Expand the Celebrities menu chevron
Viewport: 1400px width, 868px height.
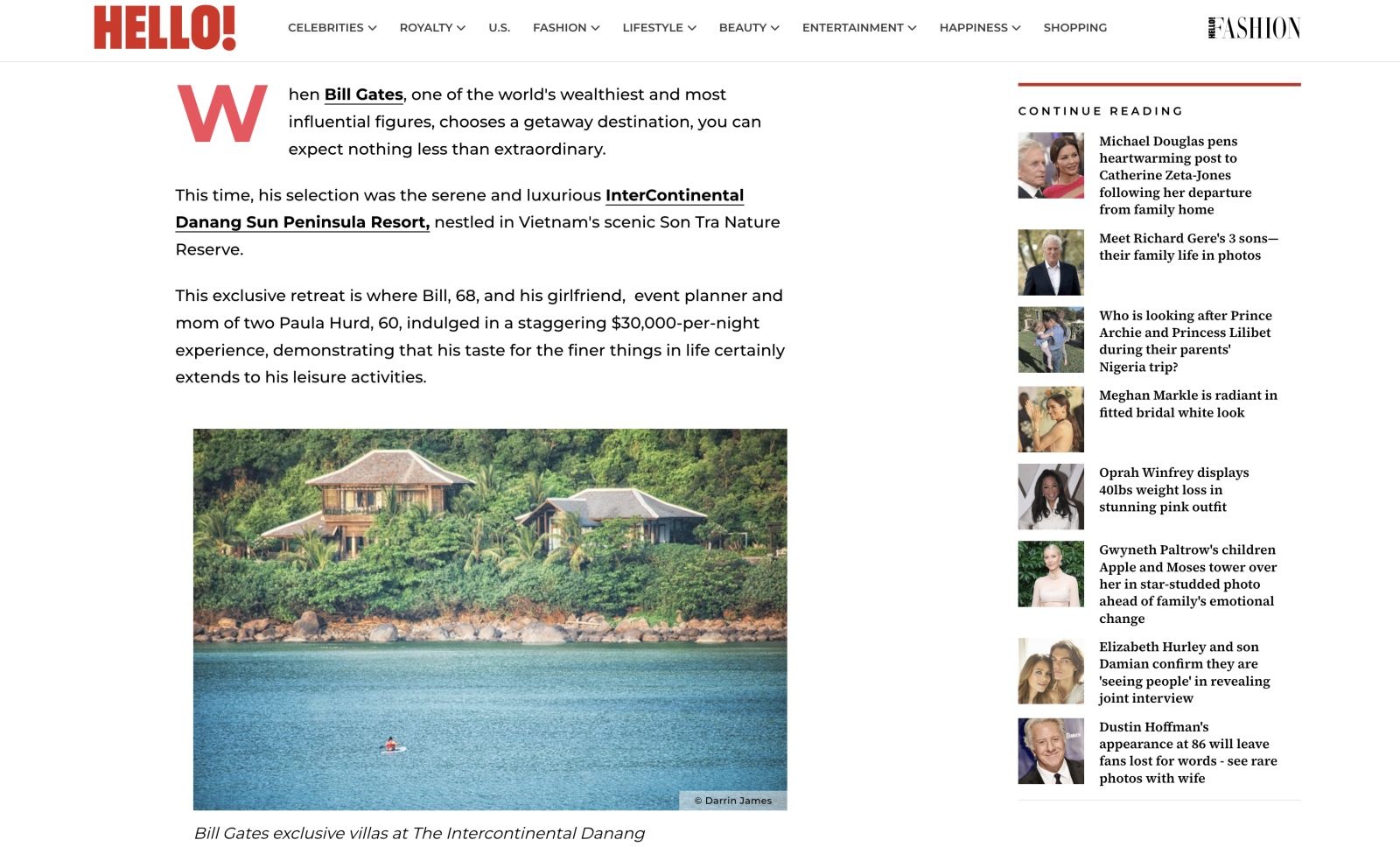coord(372,28)
